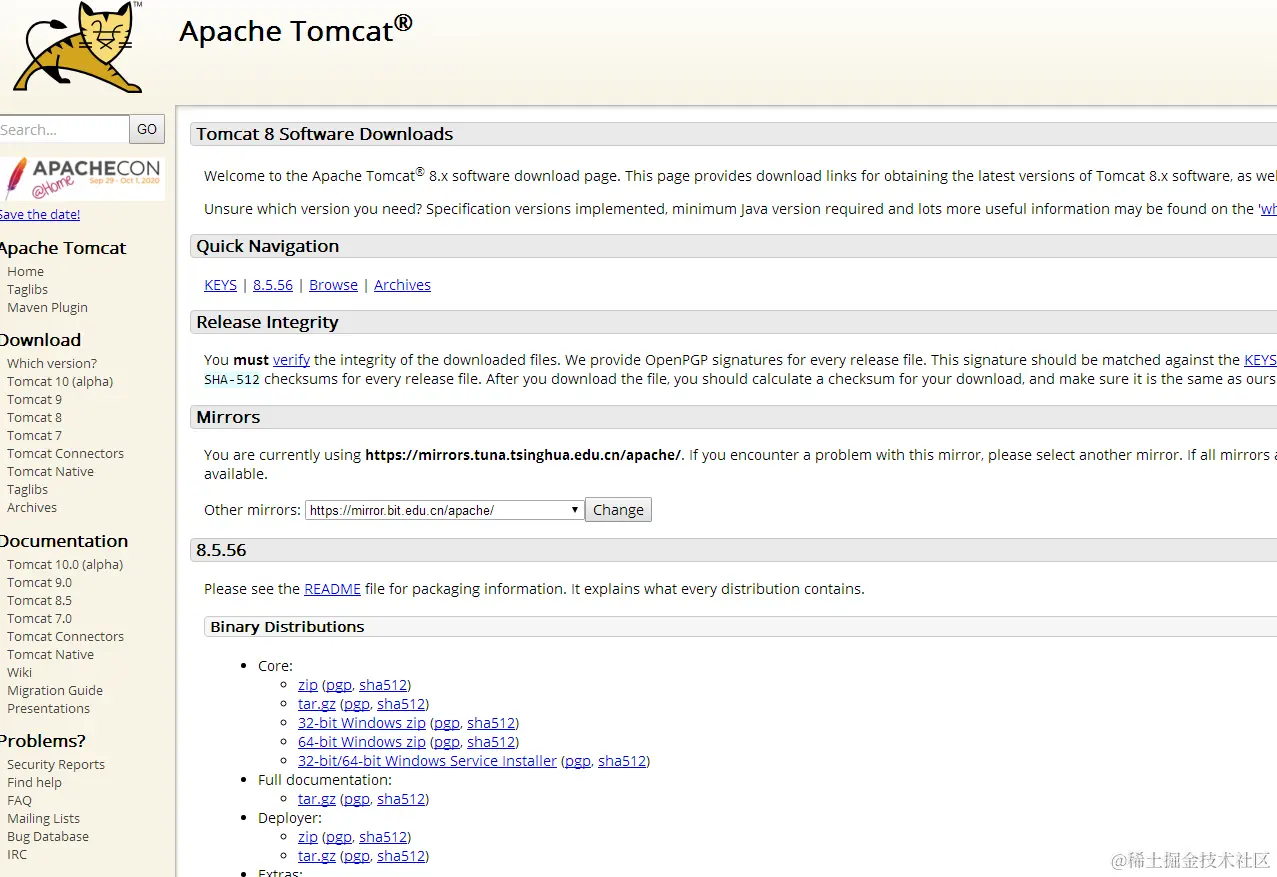Click the Search input field

click(64, 129)
